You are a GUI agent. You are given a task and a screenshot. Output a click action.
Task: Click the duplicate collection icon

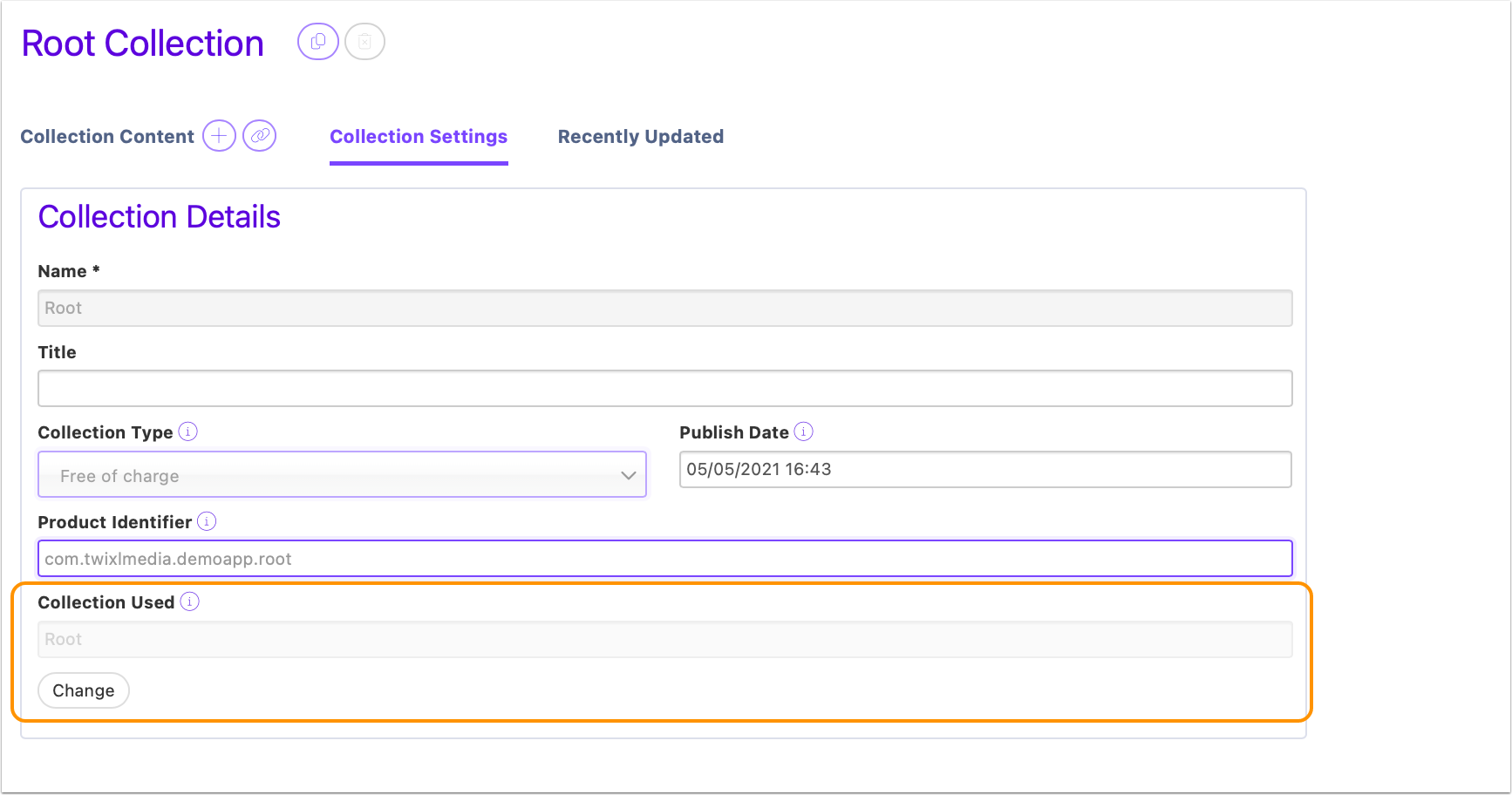coord(318,42)
